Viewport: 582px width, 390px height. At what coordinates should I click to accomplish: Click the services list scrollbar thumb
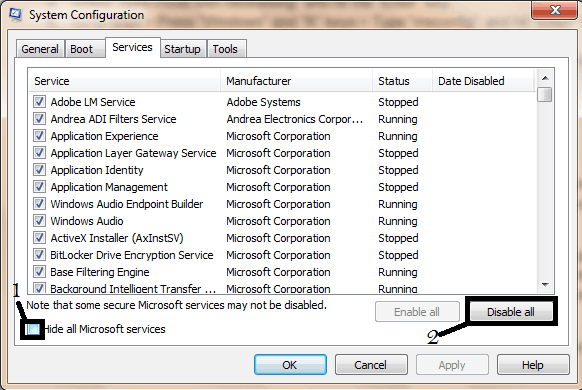pyautogui.click(x=545, y=94)
